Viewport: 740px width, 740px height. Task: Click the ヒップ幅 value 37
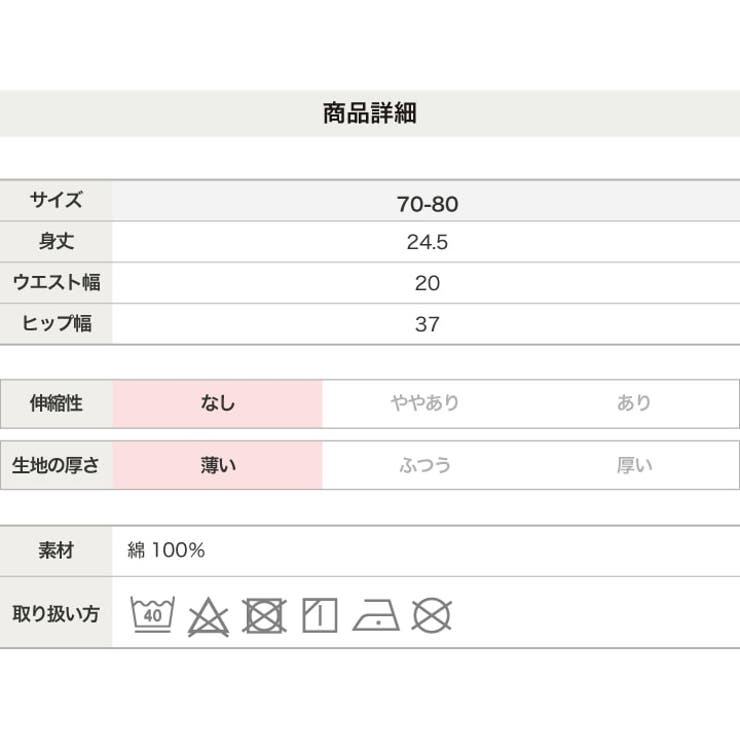(x=427, y=324)
